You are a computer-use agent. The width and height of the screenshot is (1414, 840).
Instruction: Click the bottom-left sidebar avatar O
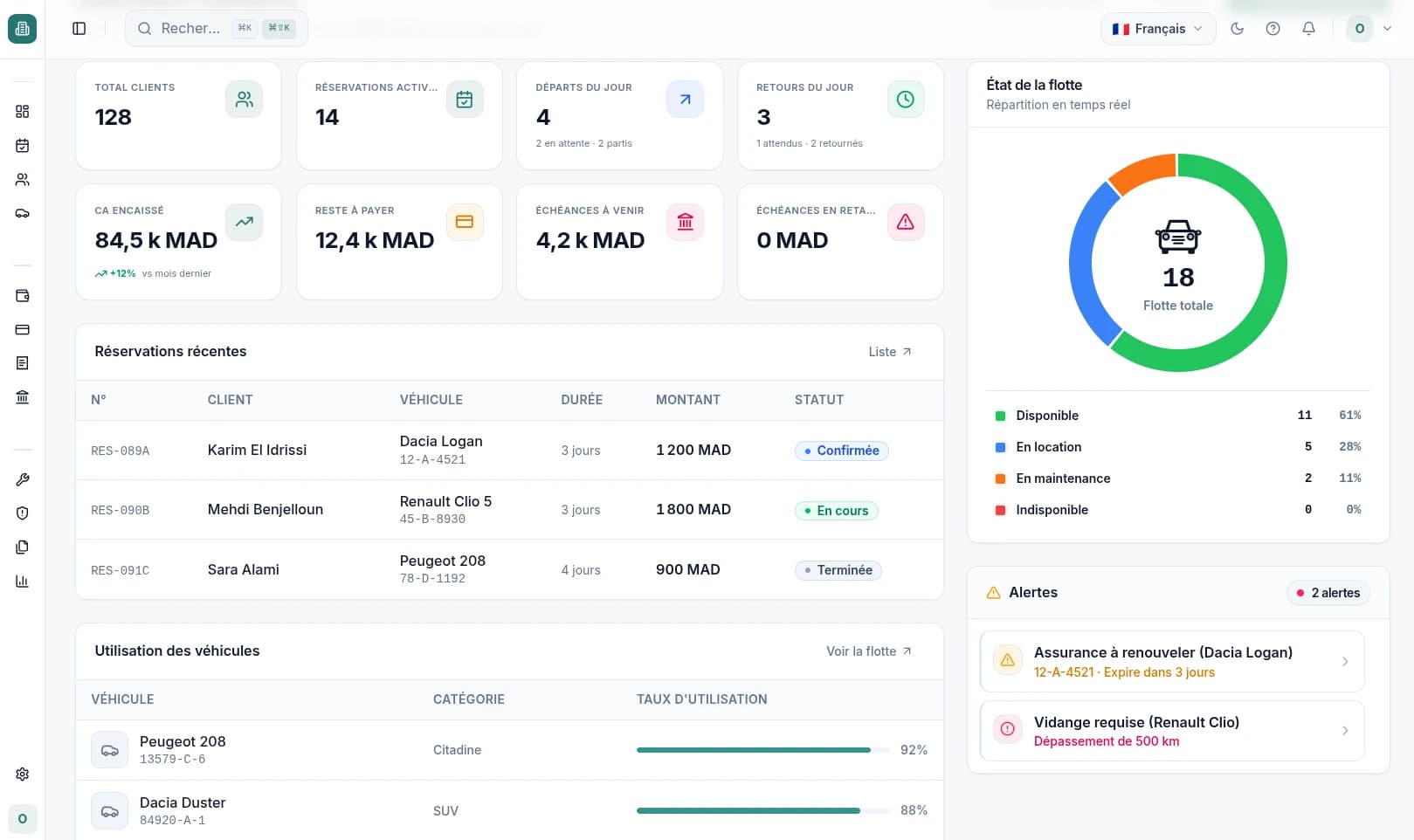(23, 819)
